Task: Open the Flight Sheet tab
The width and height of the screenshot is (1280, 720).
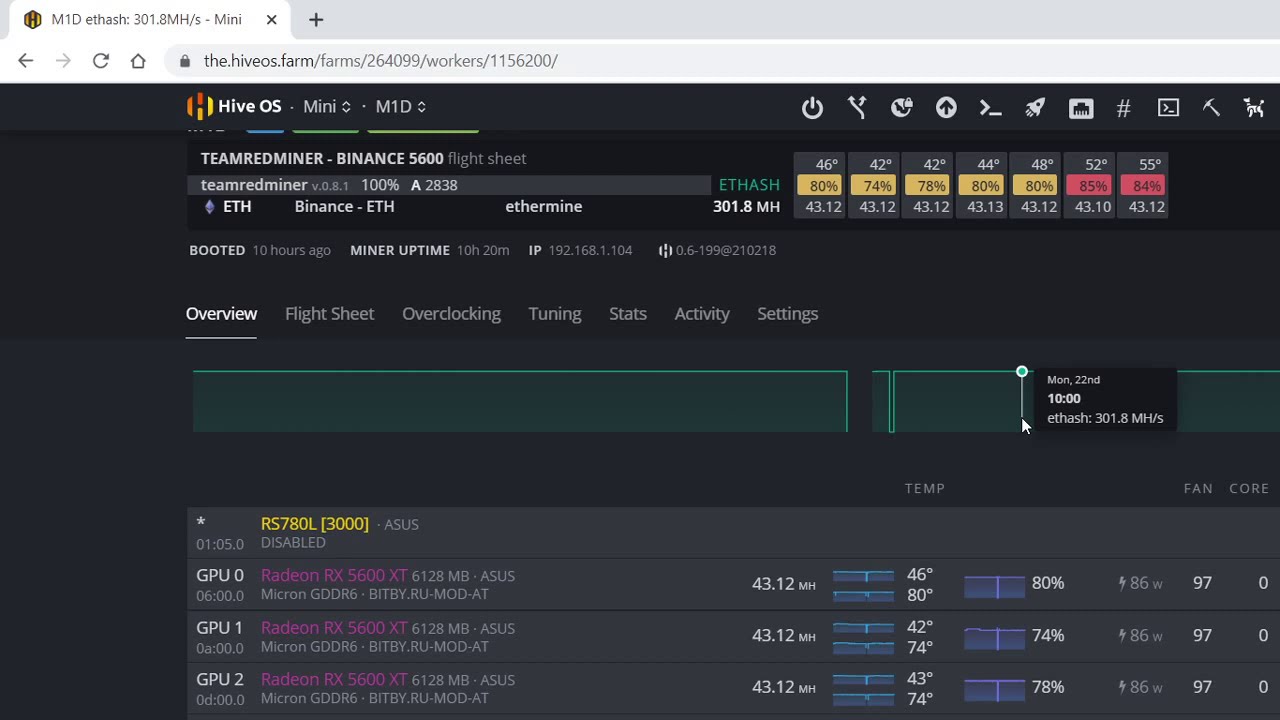Action: (329, 314)
